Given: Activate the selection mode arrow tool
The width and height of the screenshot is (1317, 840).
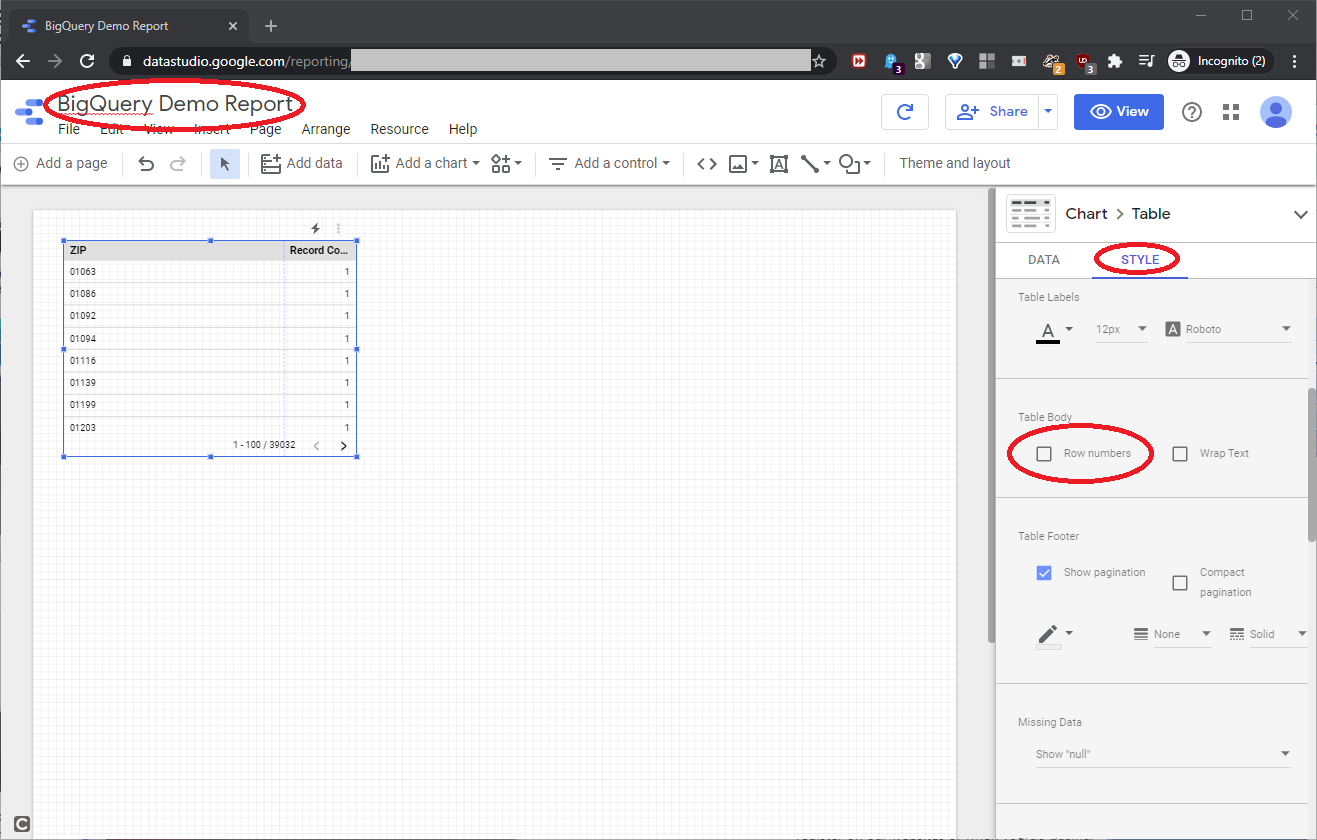Looking at the screenshot, I should [225, 163].
